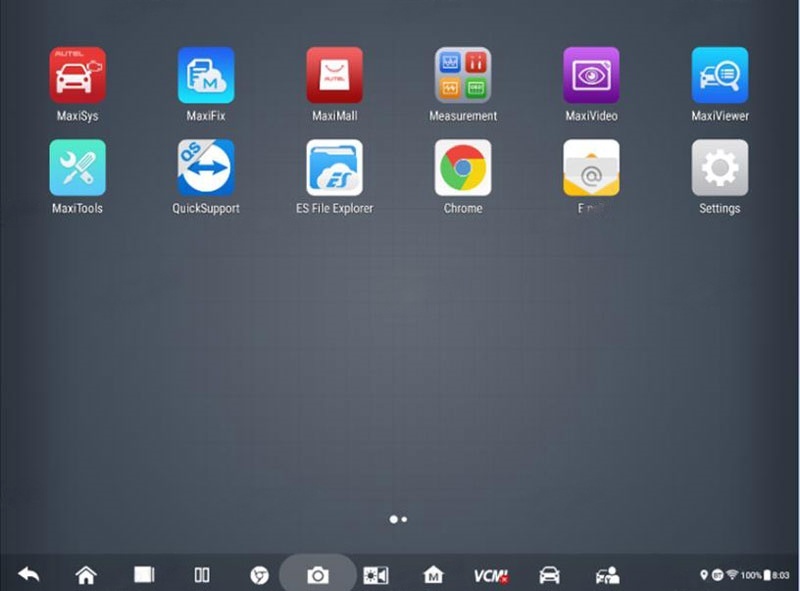Screen dimensions: 800x591
Task: Tap the car icon in the bottom bar
Action: (x=549, y=575)
